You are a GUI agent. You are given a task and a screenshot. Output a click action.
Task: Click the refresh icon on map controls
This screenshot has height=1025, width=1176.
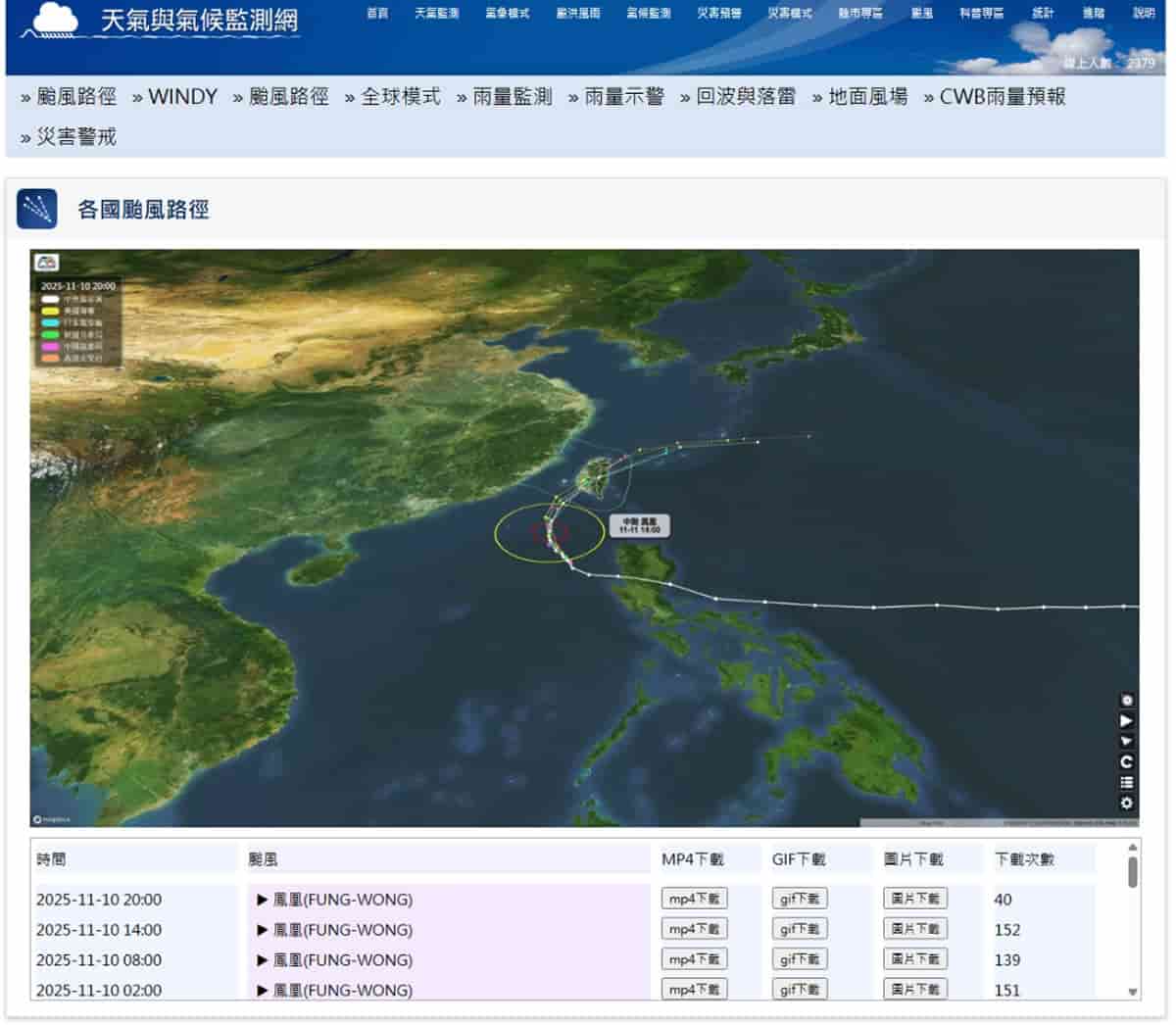pos(1127,762)
